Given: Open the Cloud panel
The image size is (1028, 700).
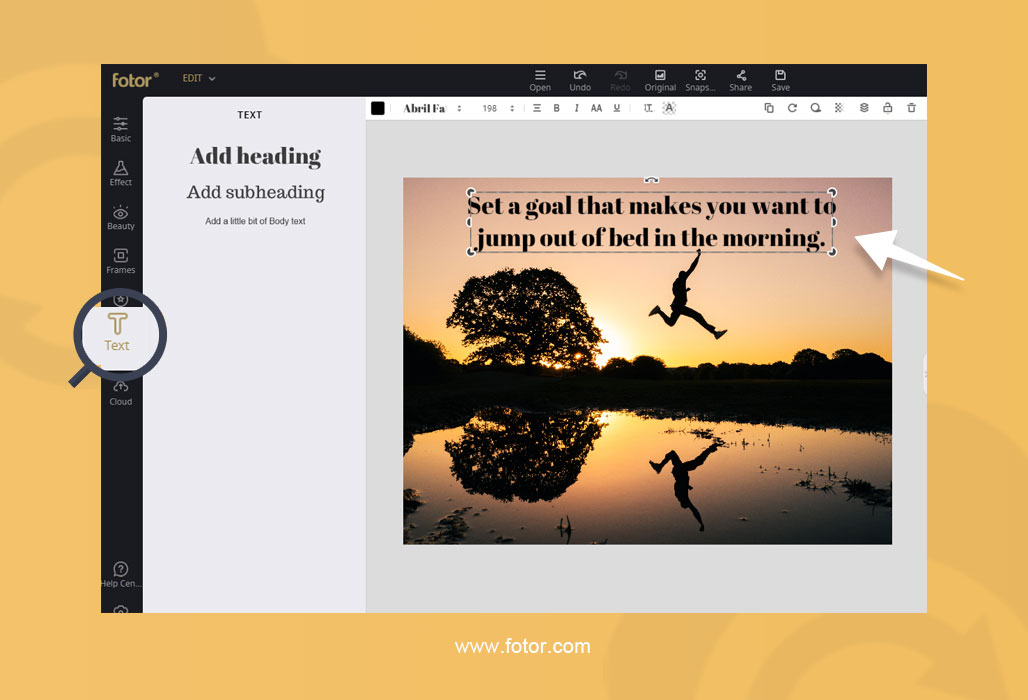Looking at the screenshot, I should pyautogui.click(x=121, y=393).
